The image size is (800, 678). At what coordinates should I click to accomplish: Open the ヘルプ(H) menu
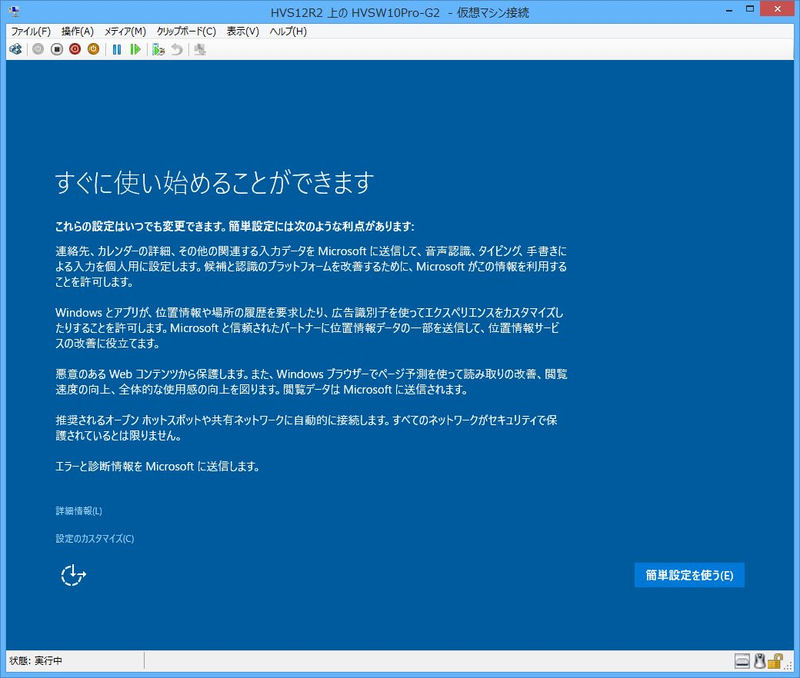coord(288,32)
